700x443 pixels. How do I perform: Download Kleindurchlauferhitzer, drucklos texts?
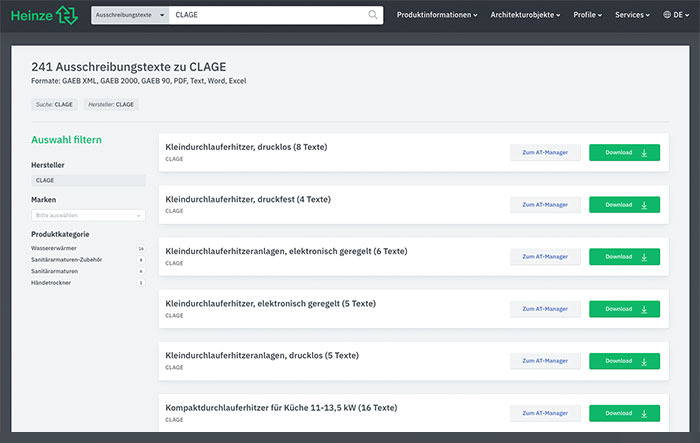(x=624, y=153)
